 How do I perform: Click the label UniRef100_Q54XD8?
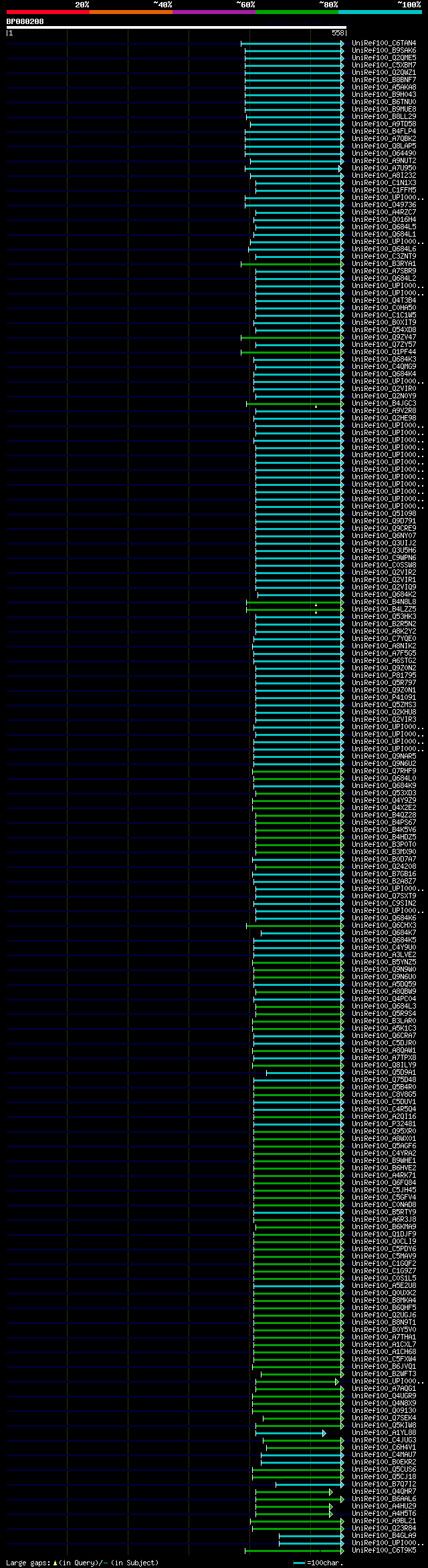coord(384,330)
